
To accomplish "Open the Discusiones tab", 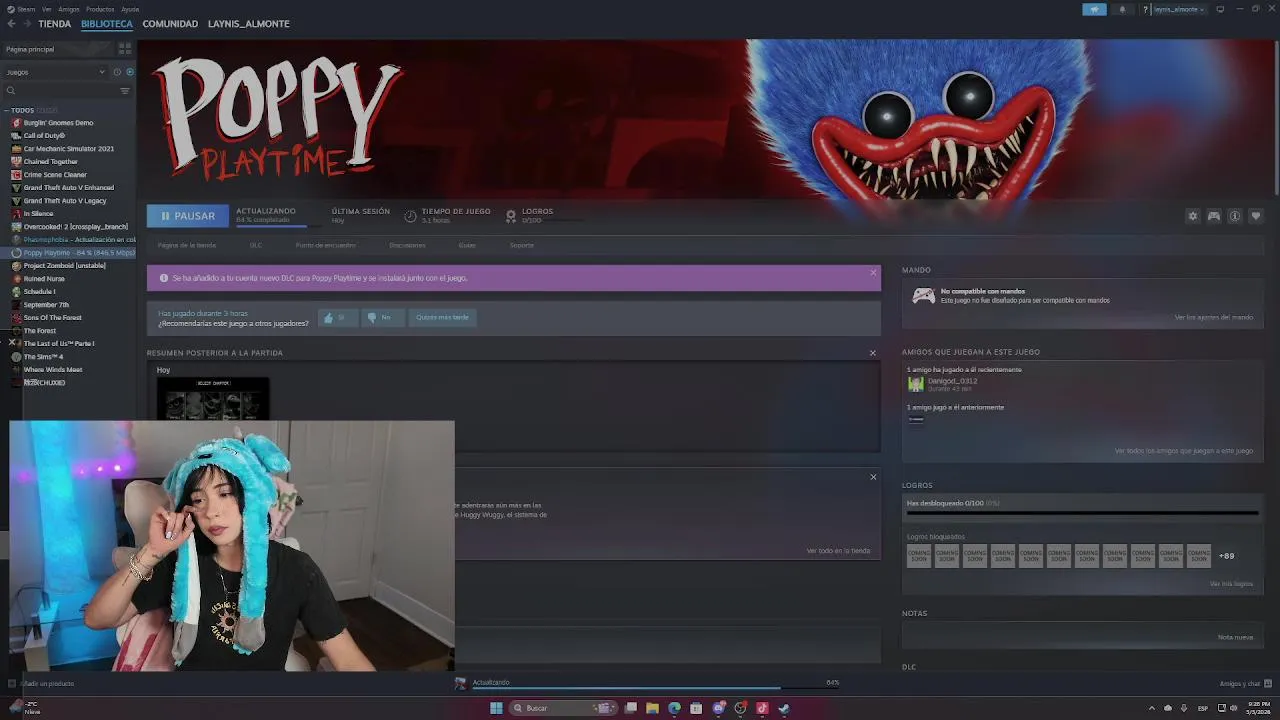I will tap(407, 245).
